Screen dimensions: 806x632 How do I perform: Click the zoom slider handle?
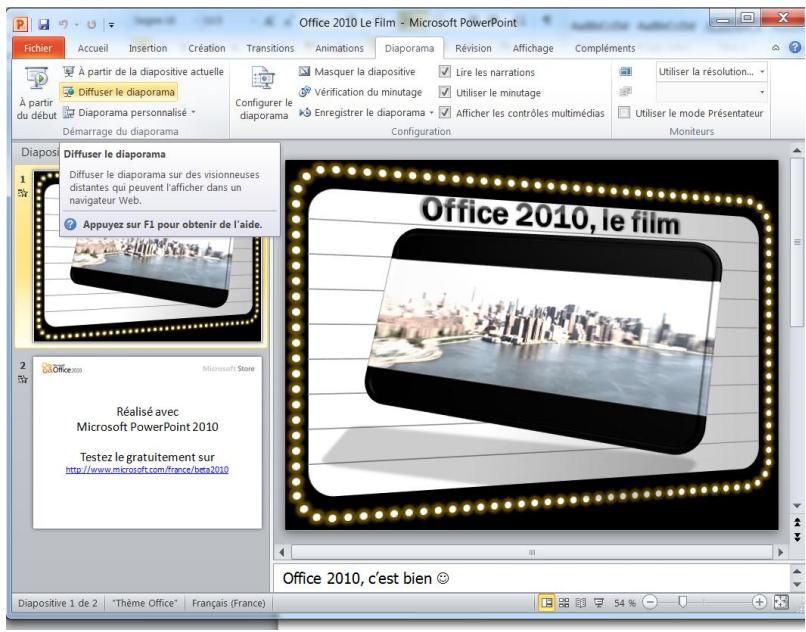pos(682,602)
